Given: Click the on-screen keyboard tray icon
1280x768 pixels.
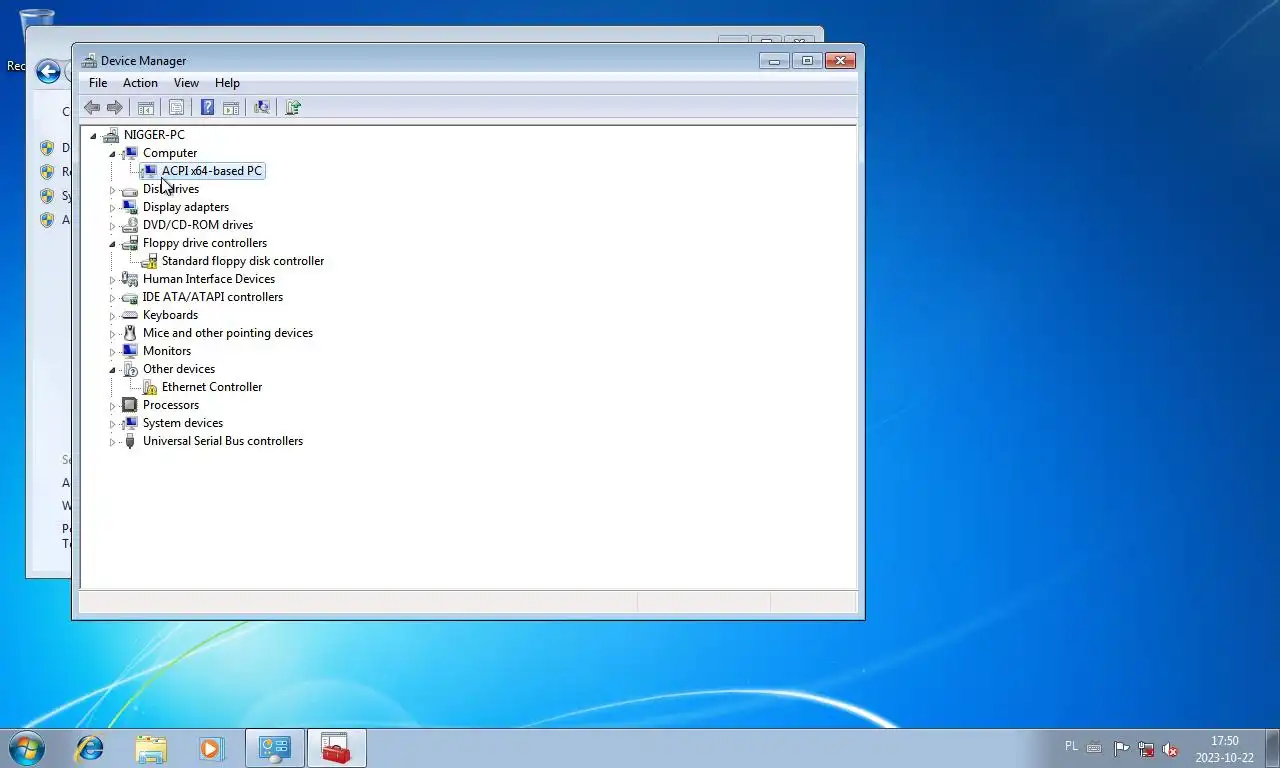Looking at the screenshot, I should 1095,748.
